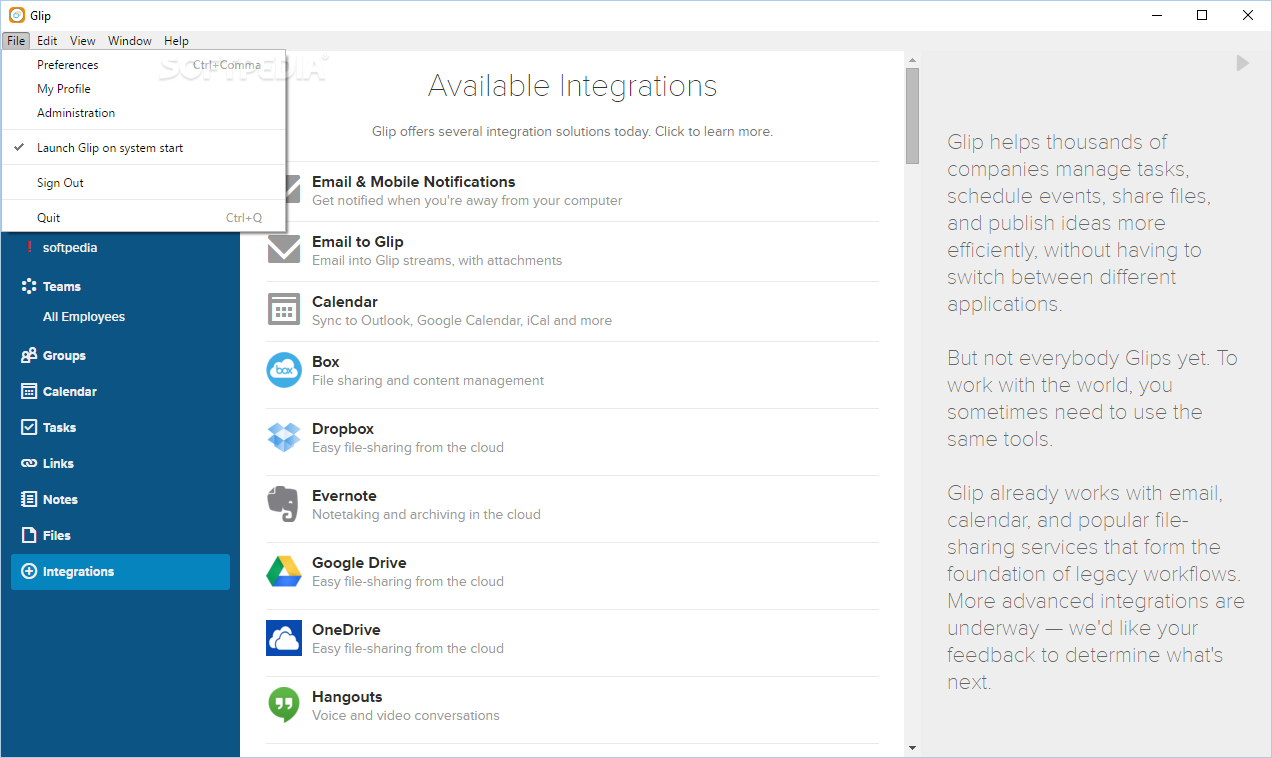Click the Dropbox logo icon

pos(284,437)
